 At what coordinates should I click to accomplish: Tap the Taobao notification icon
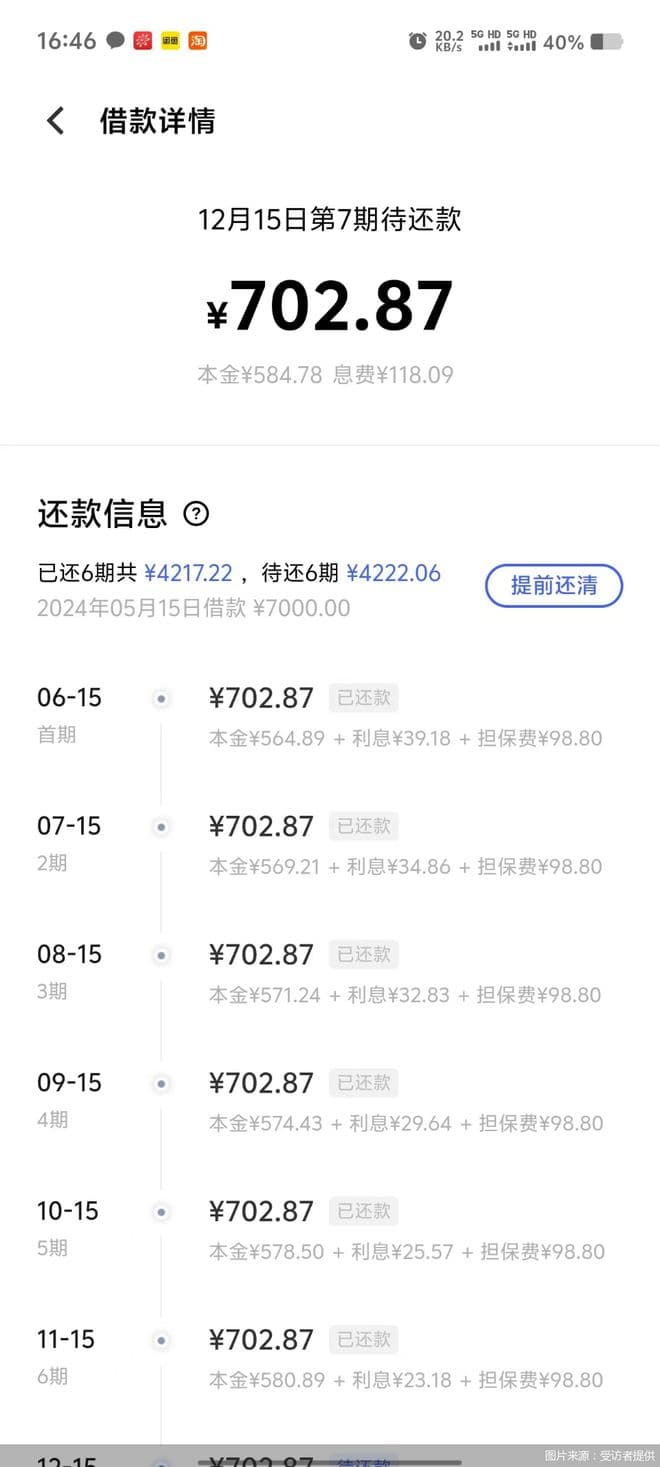point(198,41)
